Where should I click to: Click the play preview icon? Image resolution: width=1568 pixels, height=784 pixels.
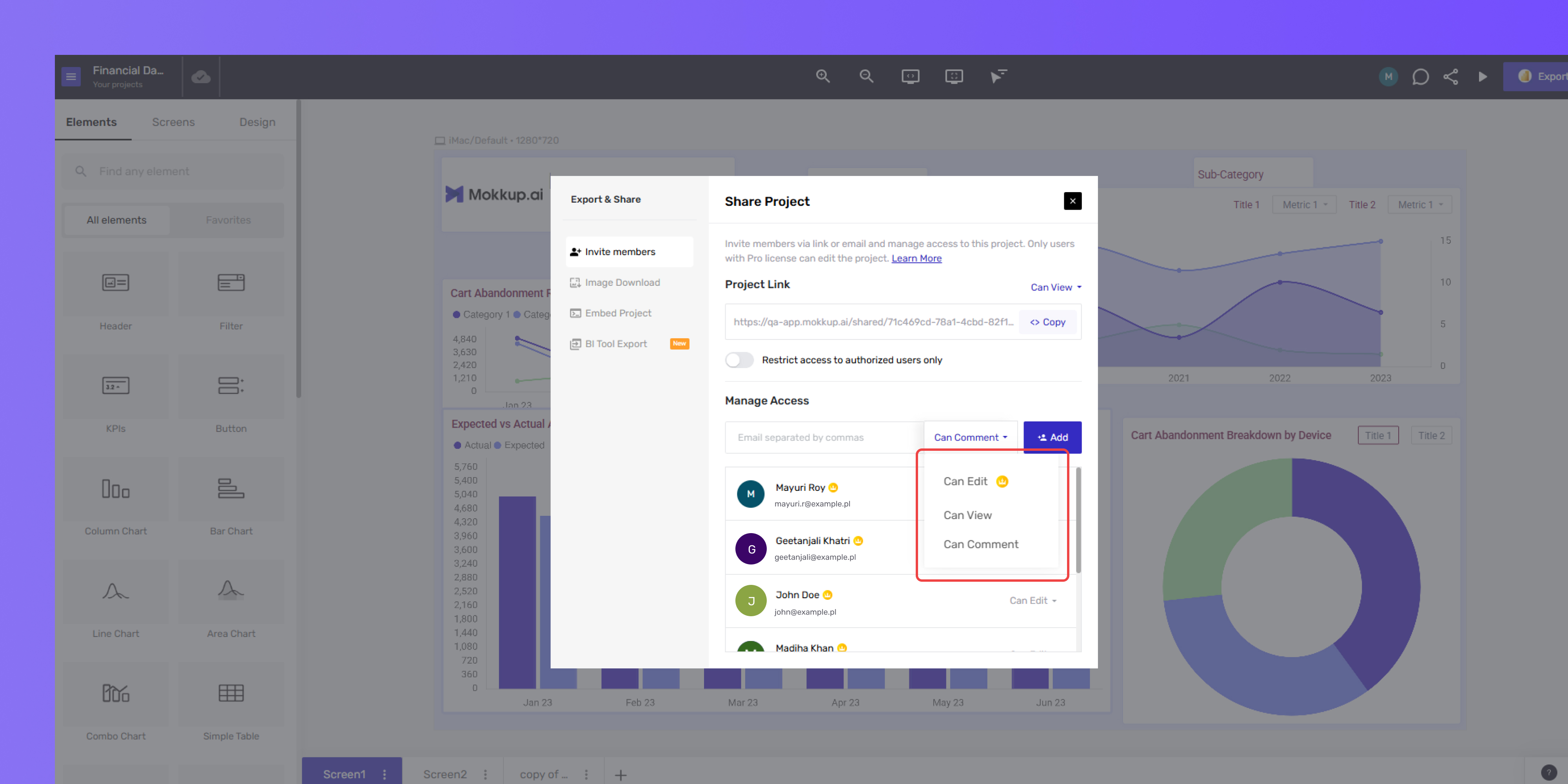(x=1483, y=77)
